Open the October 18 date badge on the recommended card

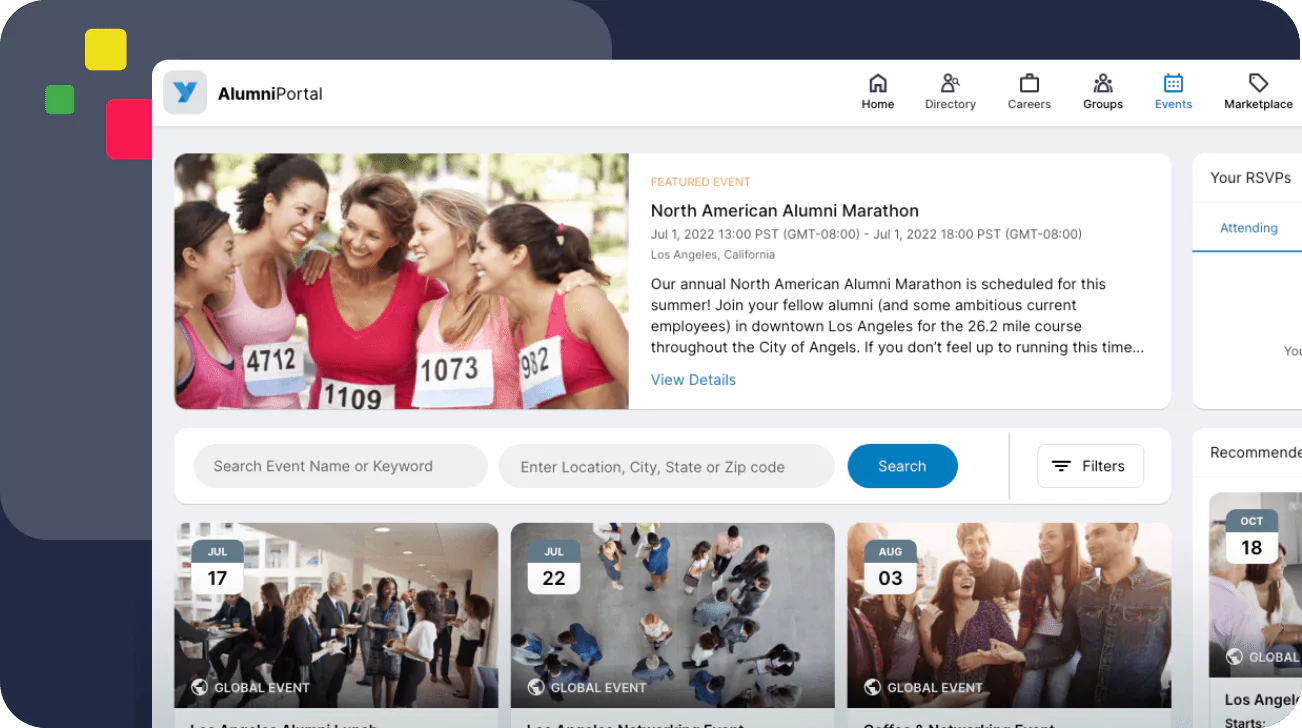(1252, 535)
